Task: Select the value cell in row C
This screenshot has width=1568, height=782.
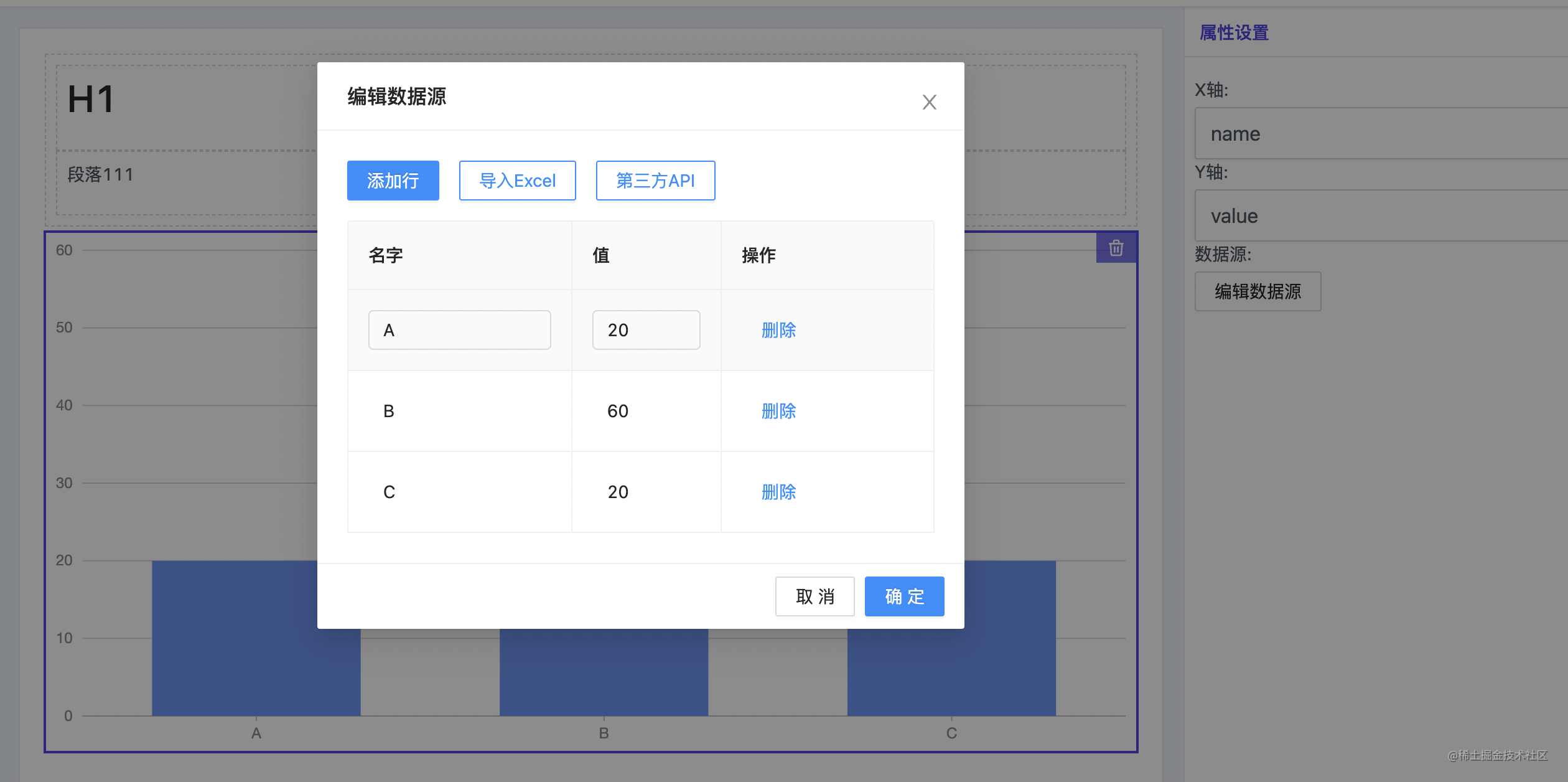Action: [646, 492]
